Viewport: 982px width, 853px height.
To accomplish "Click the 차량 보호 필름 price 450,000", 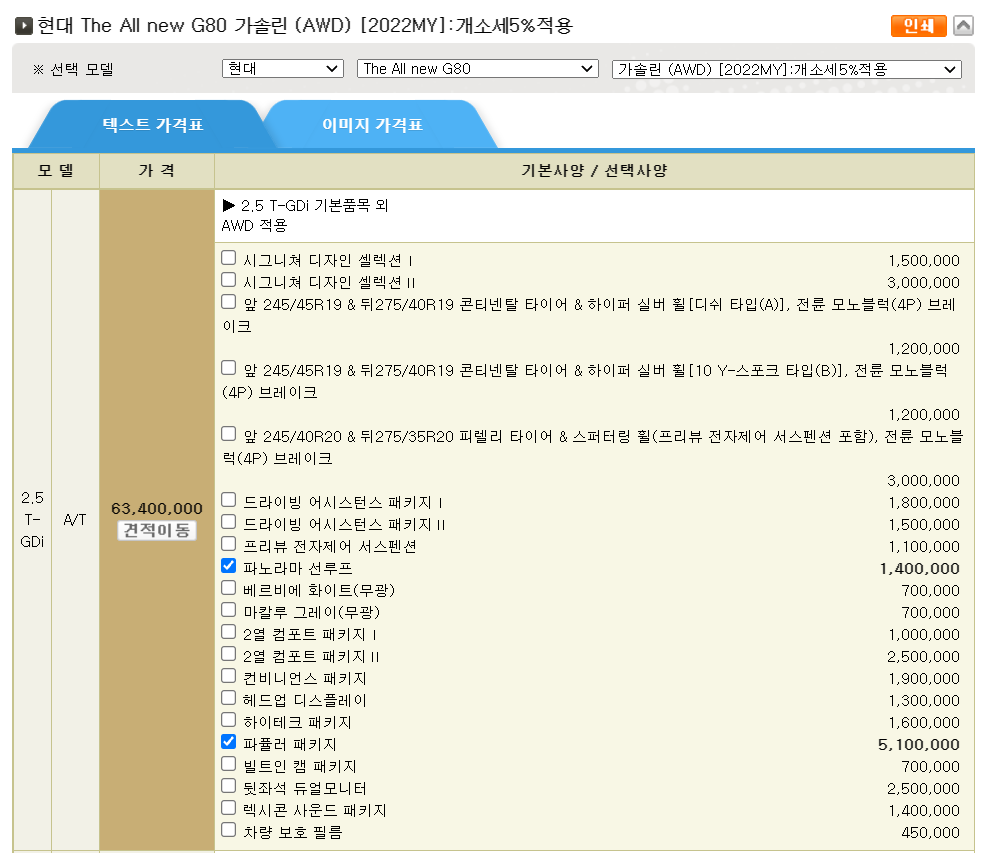I will point(930,833).
